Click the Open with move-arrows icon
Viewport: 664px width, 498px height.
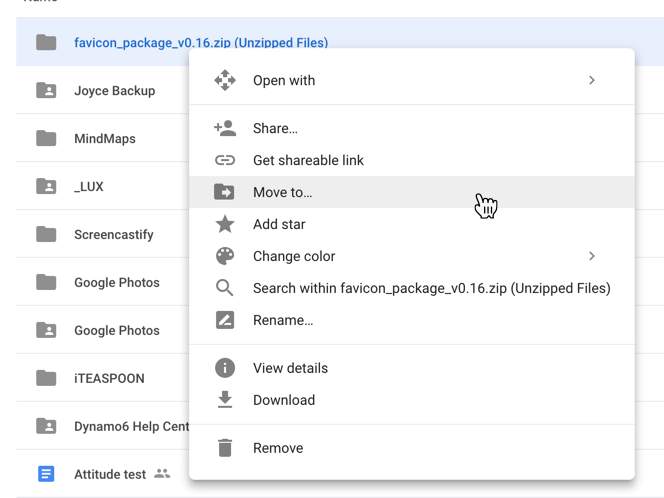pos(225,80)
